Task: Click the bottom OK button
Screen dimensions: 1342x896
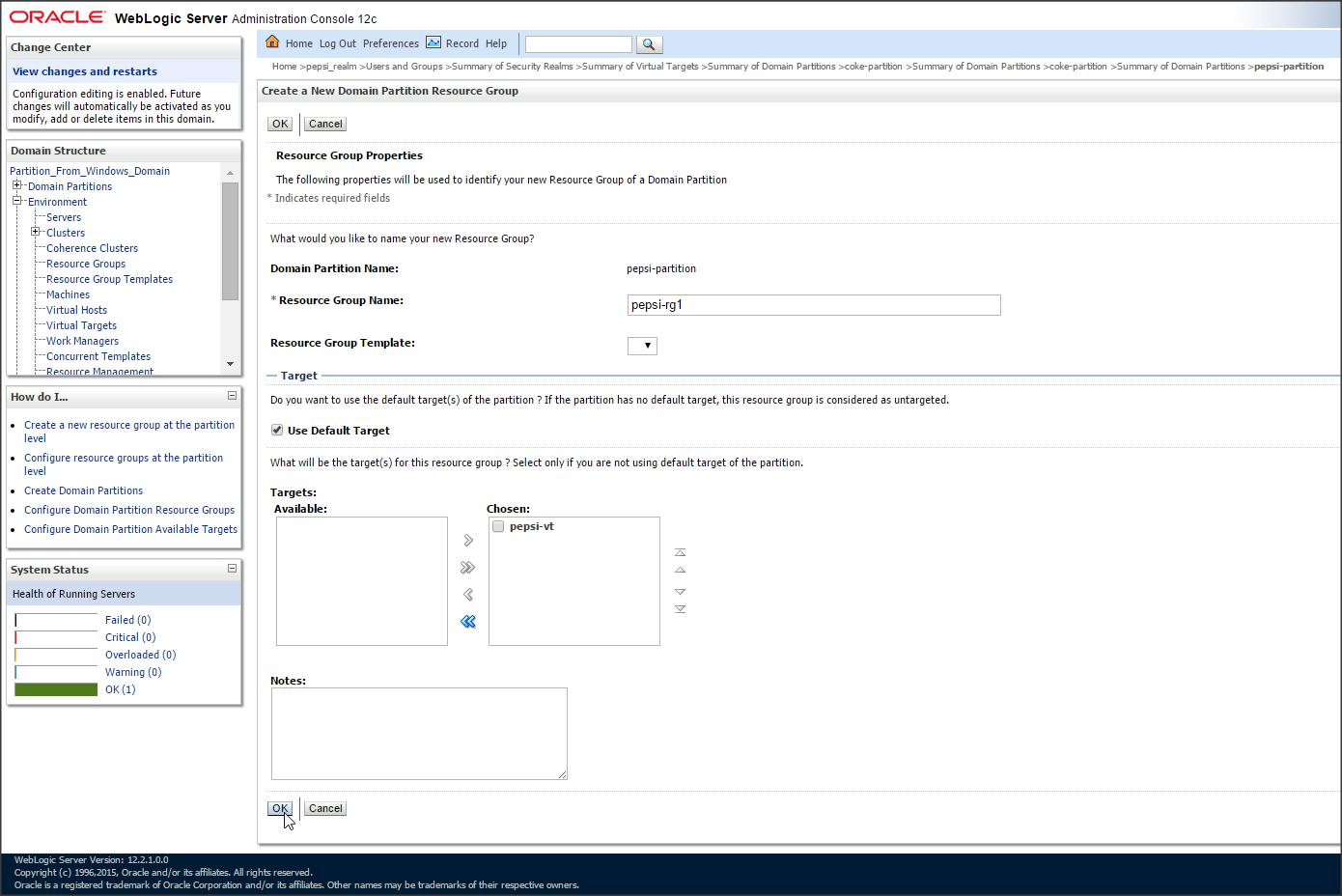Action: pyautogui.click(x=280, y=808)
